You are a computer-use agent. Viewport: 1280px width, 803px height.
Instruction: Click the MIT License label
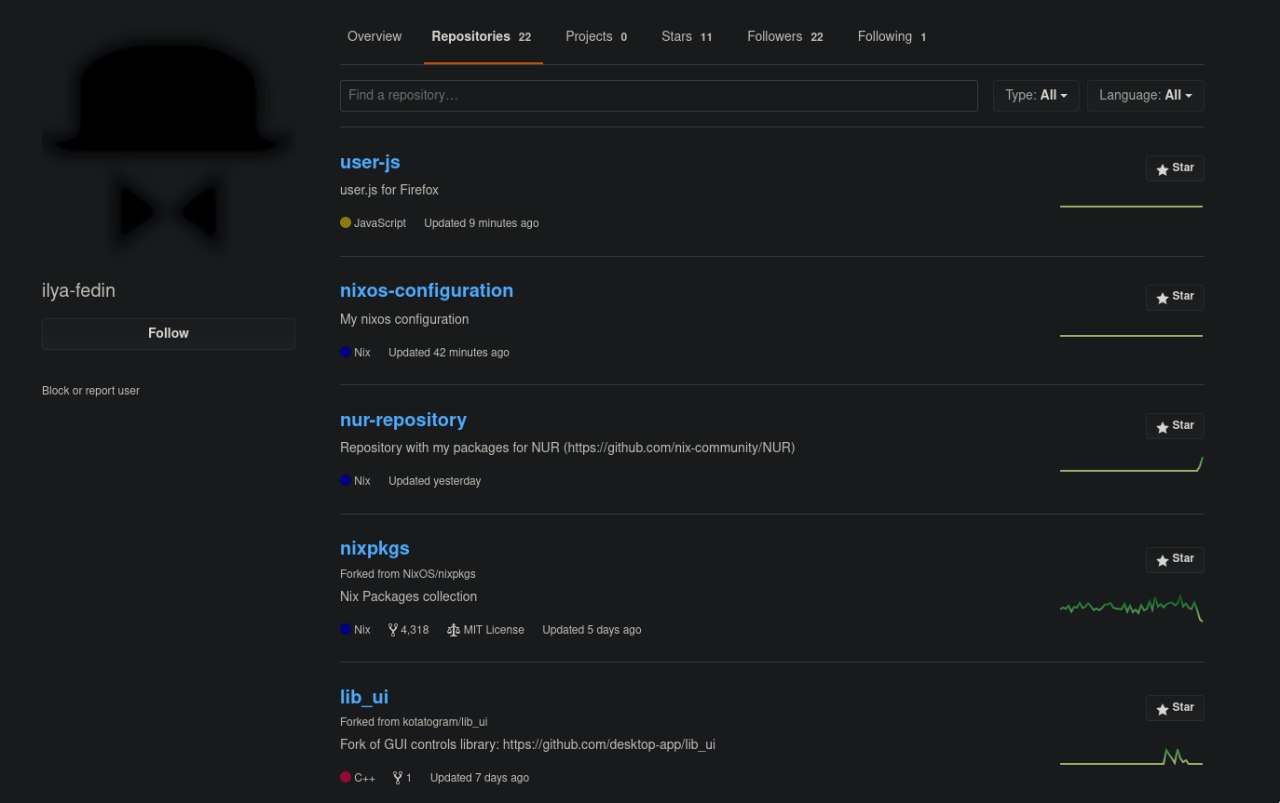[x=494, y=630]
